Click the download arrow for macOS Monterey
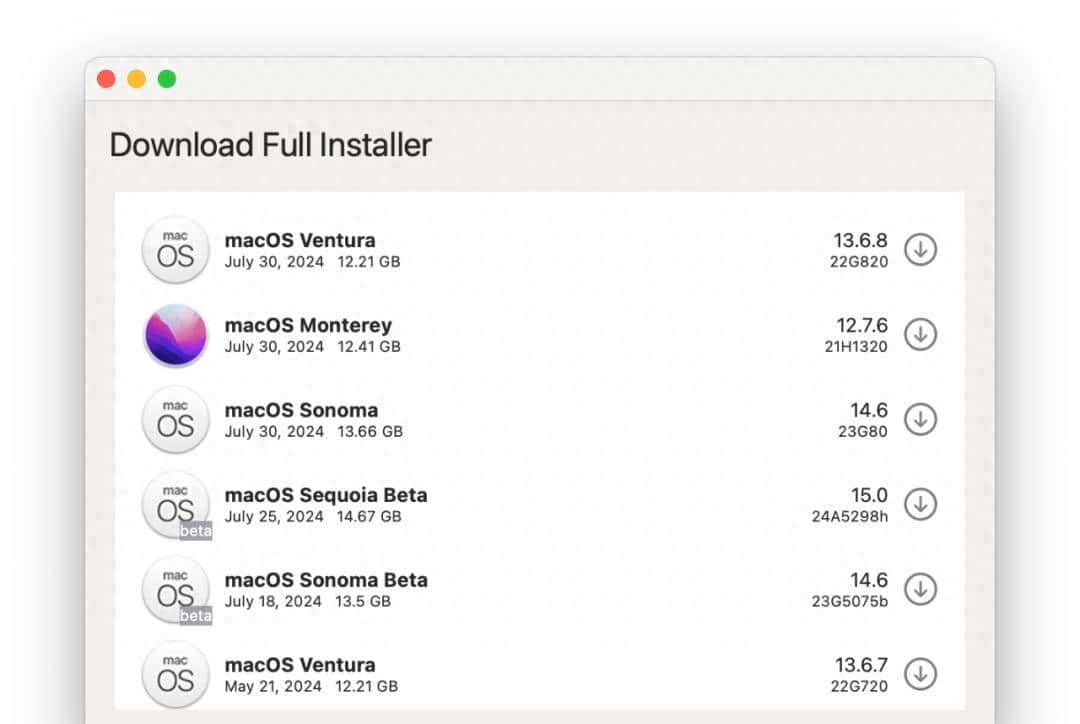 tap(920, 335)
